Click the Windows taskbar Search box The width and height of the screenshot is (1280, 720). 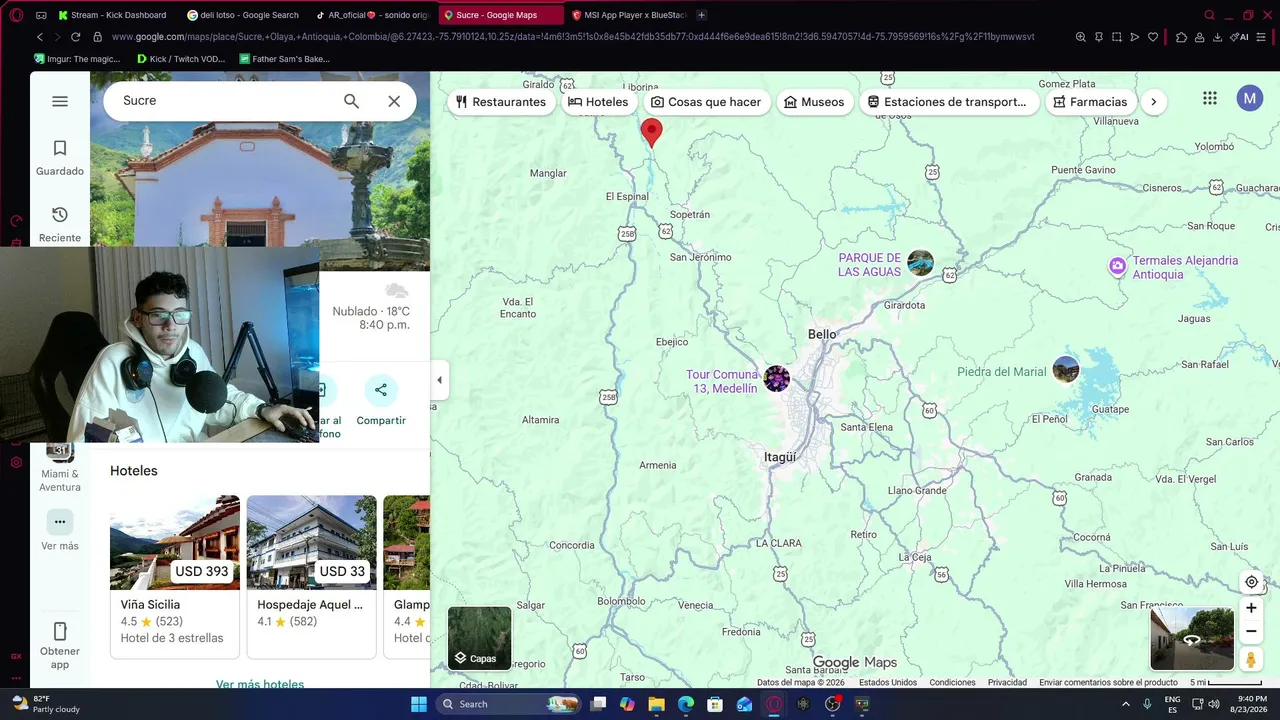click(x=510, y=704)
